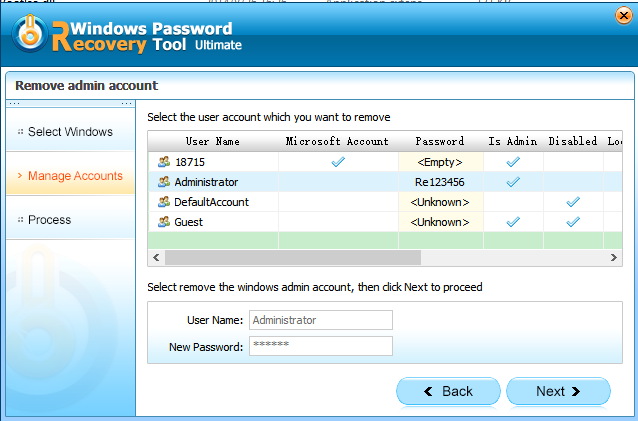This screenshot has height=421, width=638.
Task: Click Is Admin checkmark for 18715
Action: [x=513, y=162]
